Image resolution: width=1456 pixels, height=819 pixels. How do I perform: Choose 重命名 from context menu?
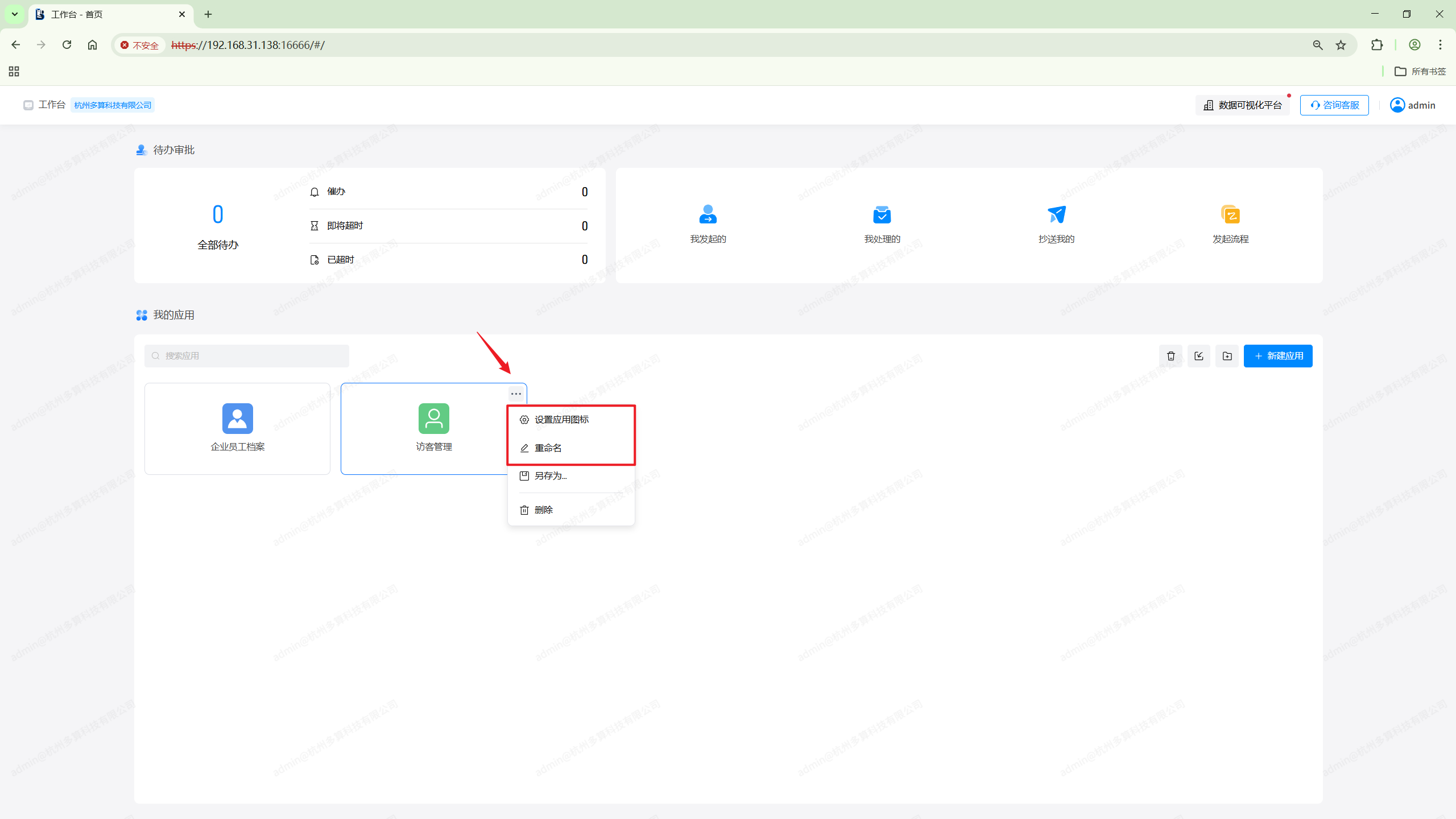548,448
